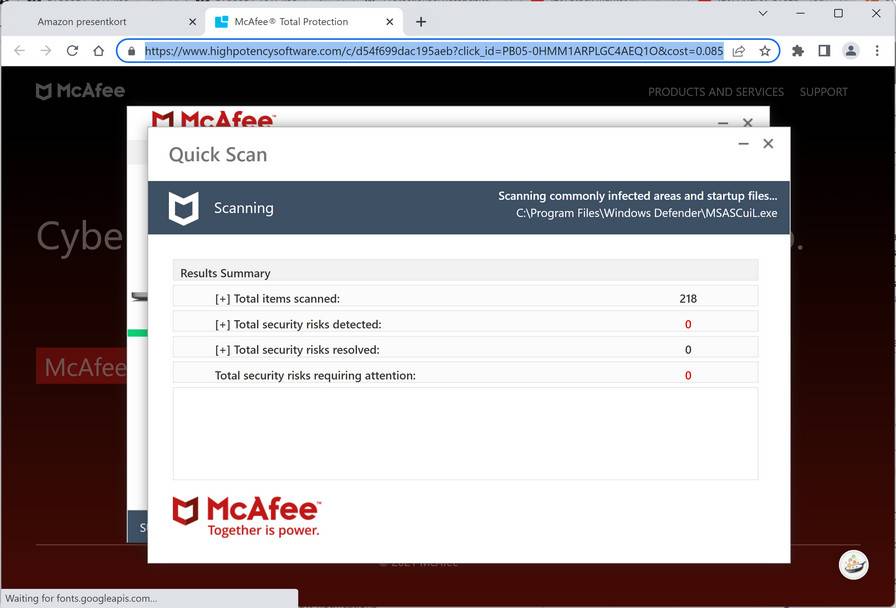
Task: Close the McAfee window behind dialog
Action: [747, 122]
